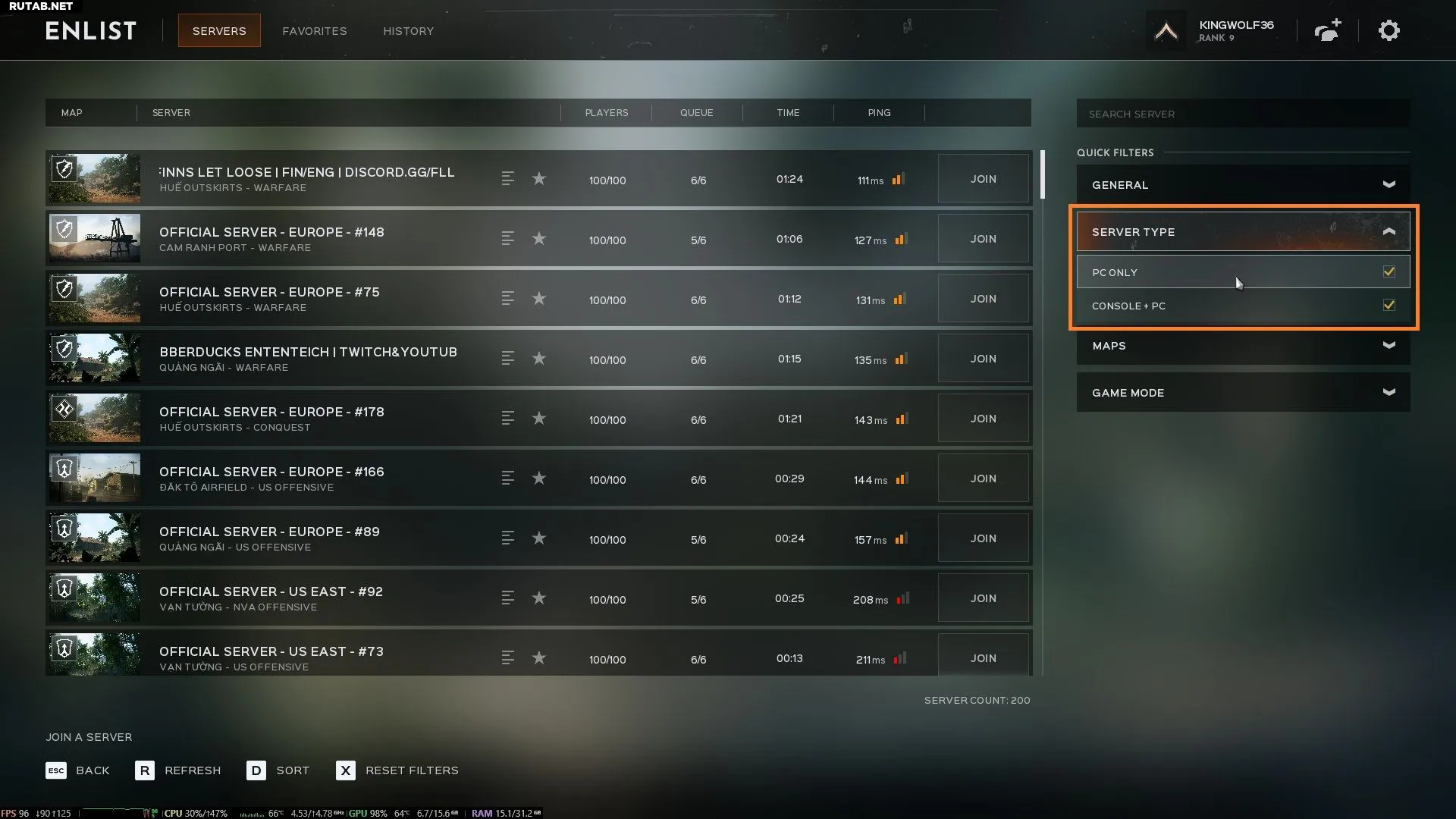
Task: Favorite Official Server Europe #178 star
Action: [x=539, y=419]
